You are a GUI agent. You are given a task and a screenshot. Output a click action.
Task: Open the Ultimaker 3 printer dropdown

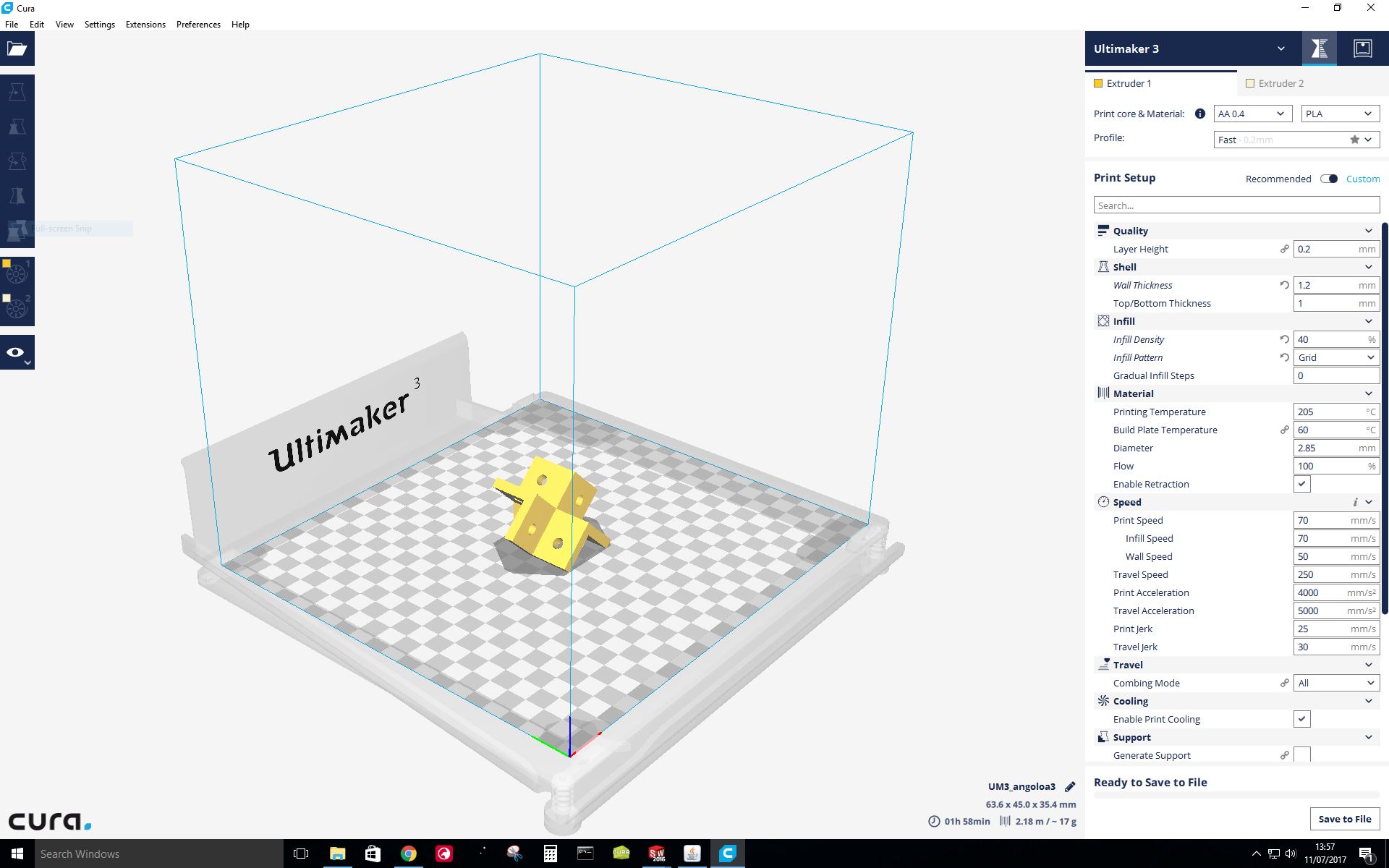[1194, 49]
